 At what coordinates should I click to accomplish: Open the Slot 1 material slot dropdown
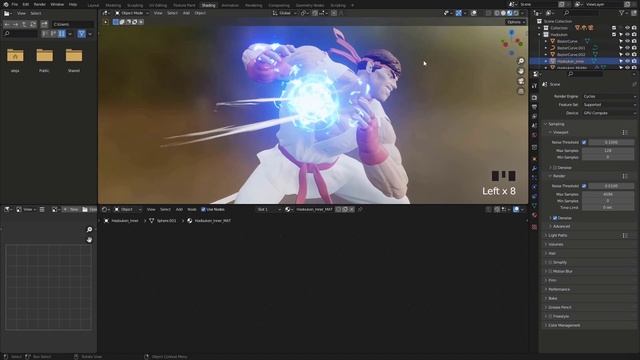click(x=269, y=209)
